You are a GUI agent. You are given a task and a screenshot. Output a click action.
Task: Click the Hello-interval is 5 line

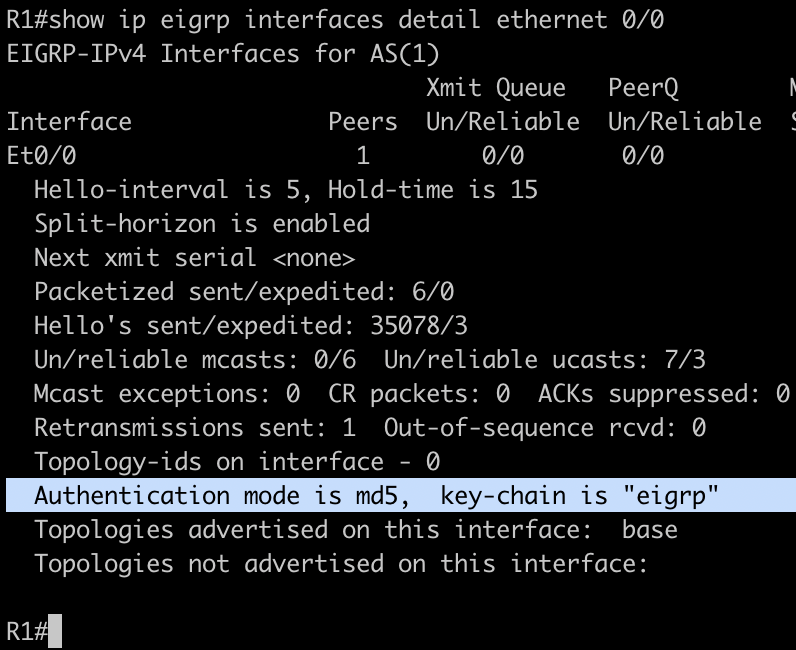coord(285,189)
